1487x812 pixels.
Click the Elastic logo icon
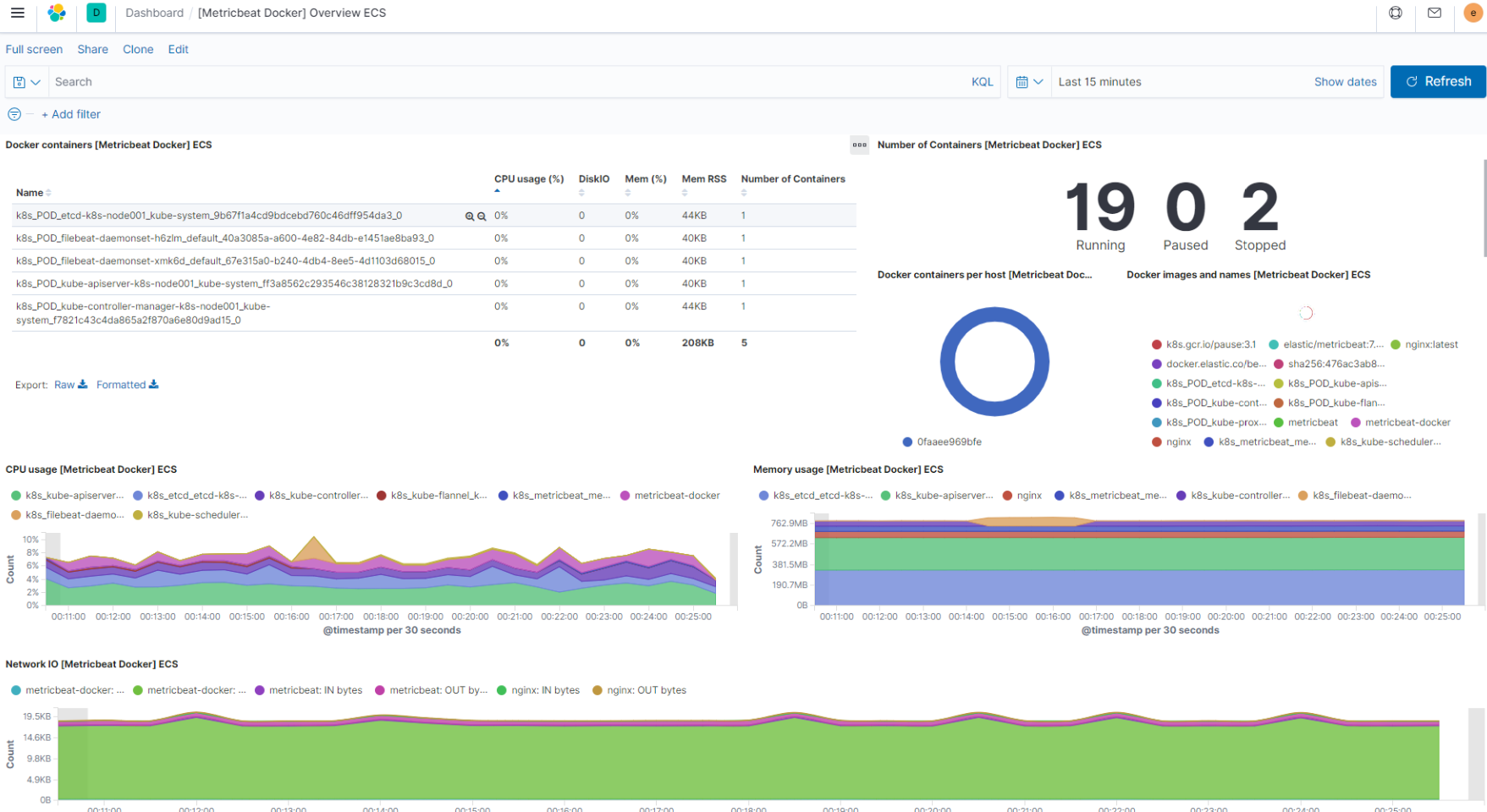click(x=57, y=13)
